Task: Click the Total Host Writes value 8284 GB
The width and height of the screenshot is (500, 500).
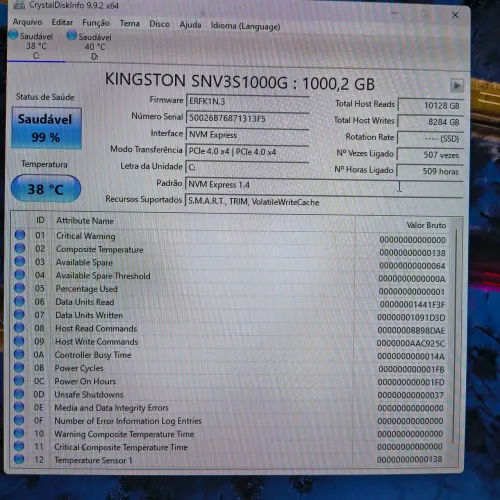Action: click(431, 122)
